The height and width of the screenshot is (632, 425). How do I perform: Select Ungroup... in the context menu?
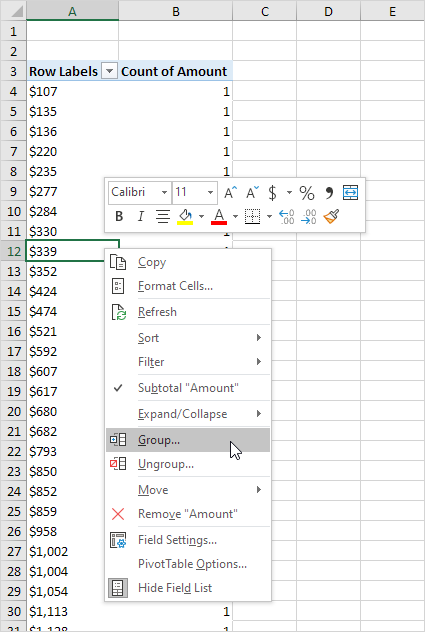[188, 464]
